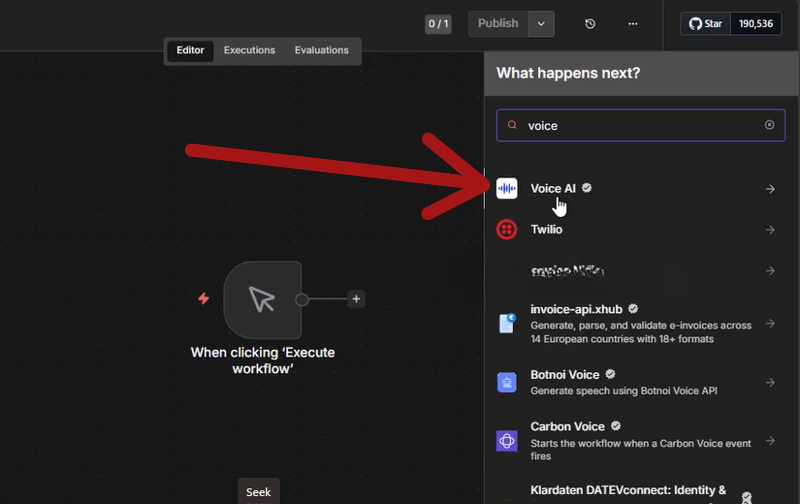Select the invoice-api.xhub document icon
The width and height of the screenshot is (800, 504).
click(x=507, y=323)
